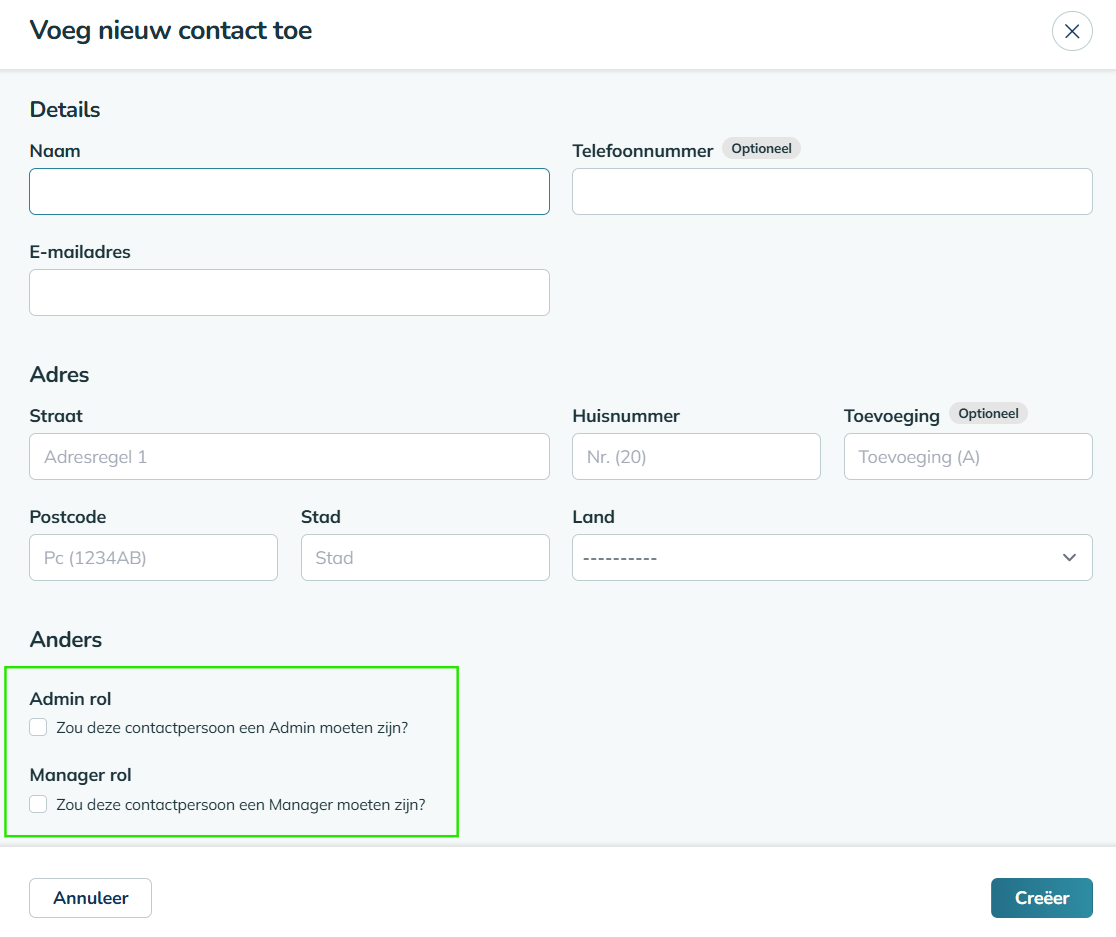Click the 'een Admin moeten zijn?' checkbox label
Screen dimensions: 1116x937
[232, 728]
